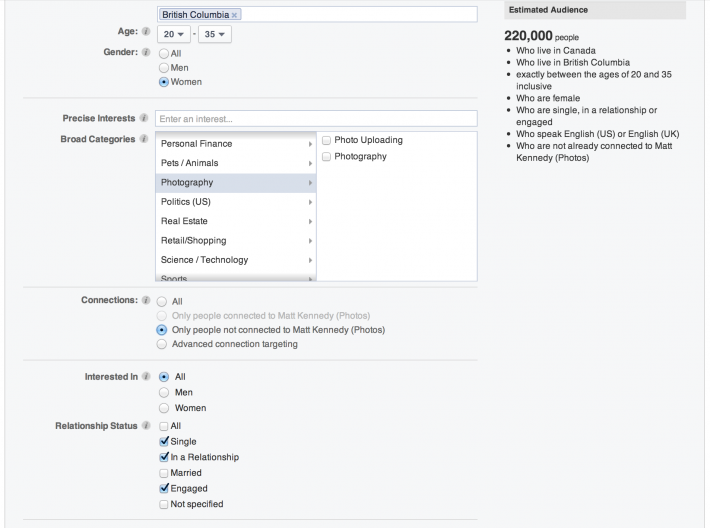Select All under Interested In
The height and width of the screenshot is (528, 710).
[164, 377]
